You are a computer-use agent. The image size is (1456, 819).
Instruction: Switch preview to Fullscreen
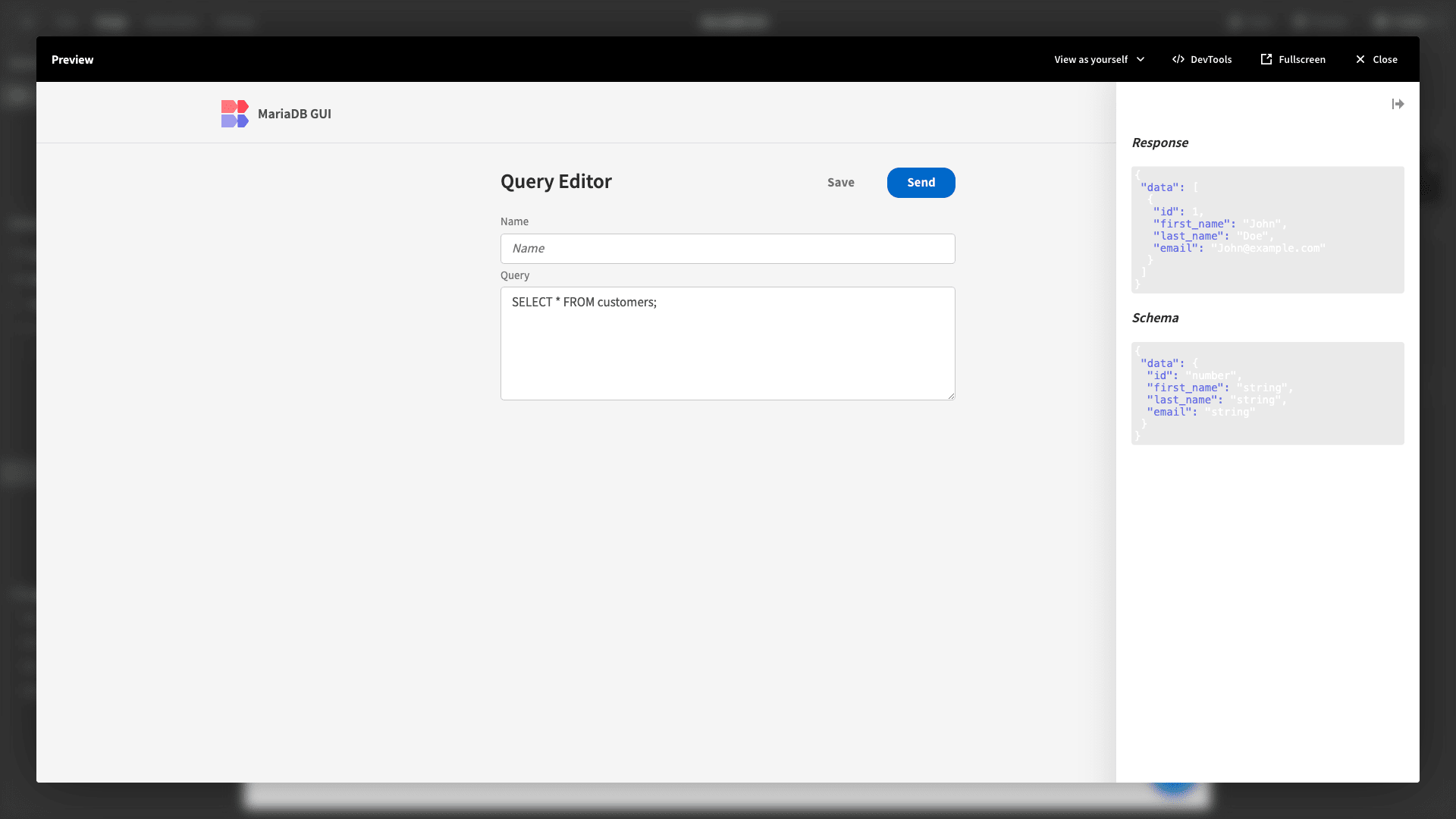(1293, 59)
